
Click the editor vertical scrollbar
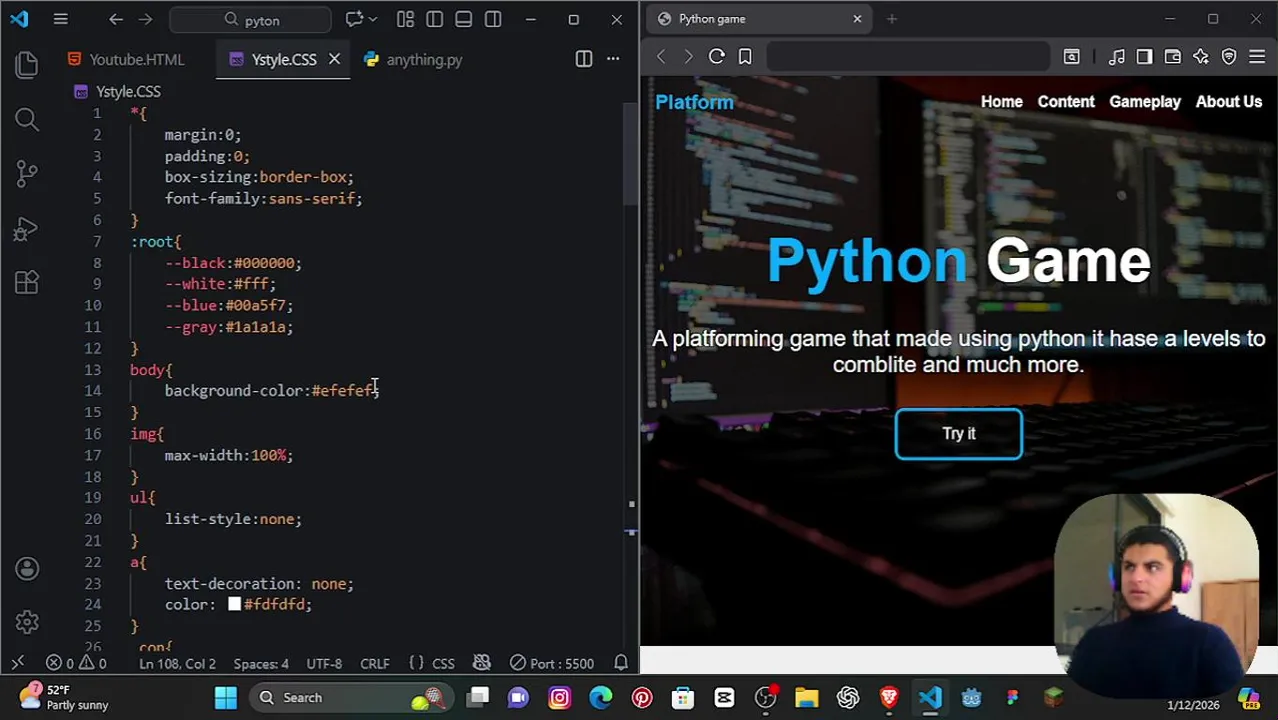[631, 153]
